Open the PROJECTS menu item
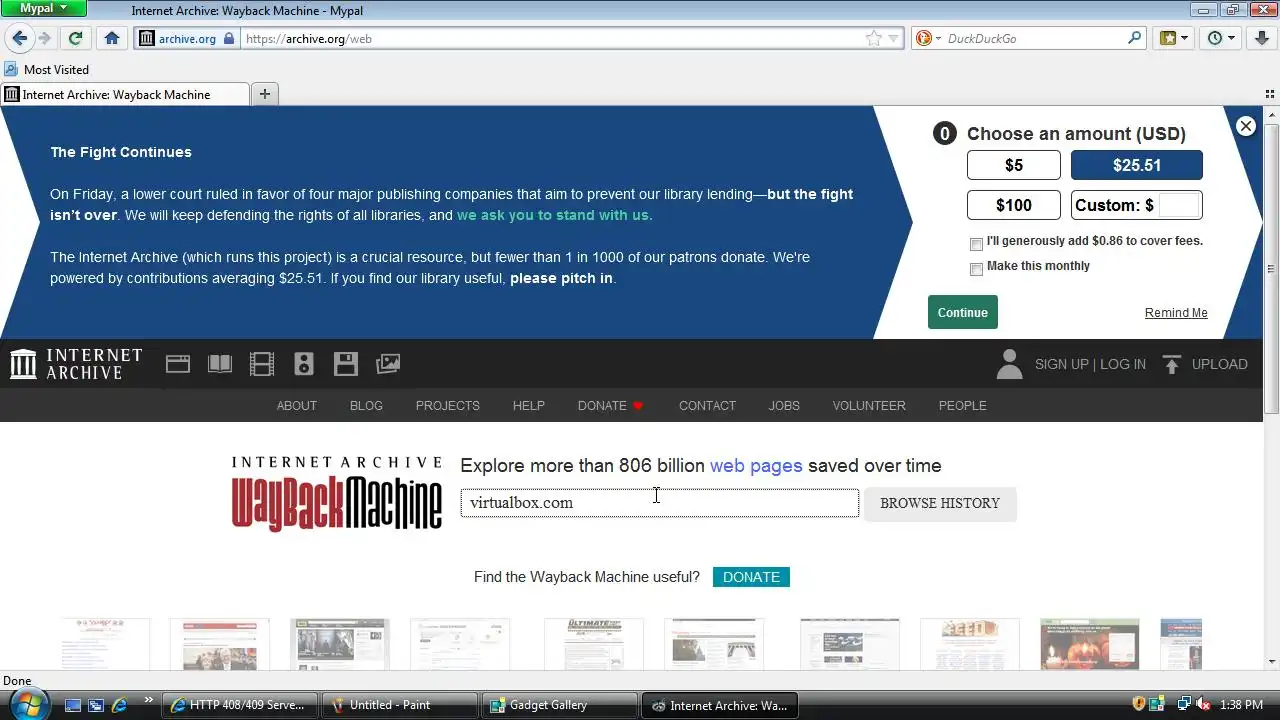 pos(448,405)
